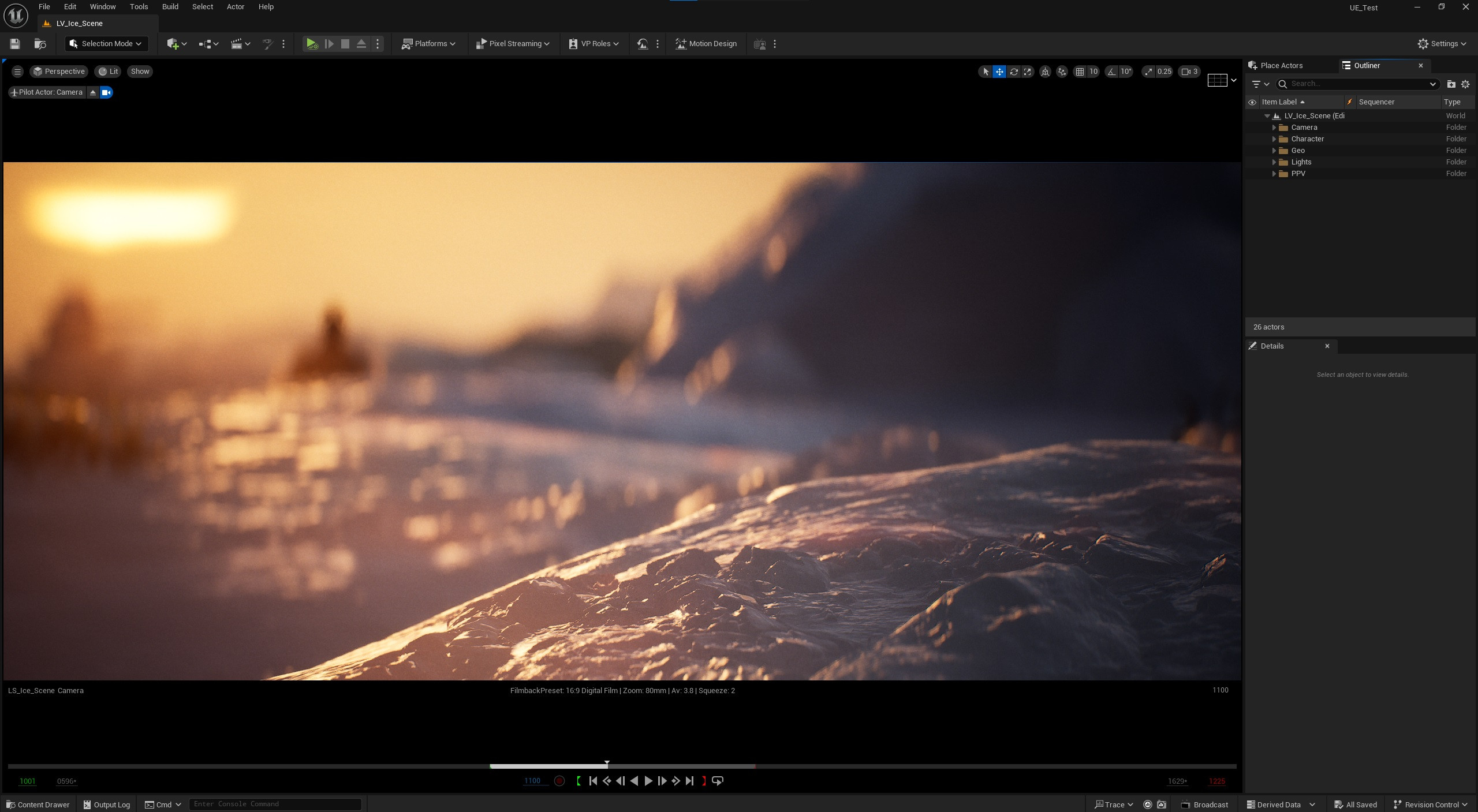The image size is (1478, 812).
Task: Toggle exact camera view for pilot actor
Action: (106, 92)
